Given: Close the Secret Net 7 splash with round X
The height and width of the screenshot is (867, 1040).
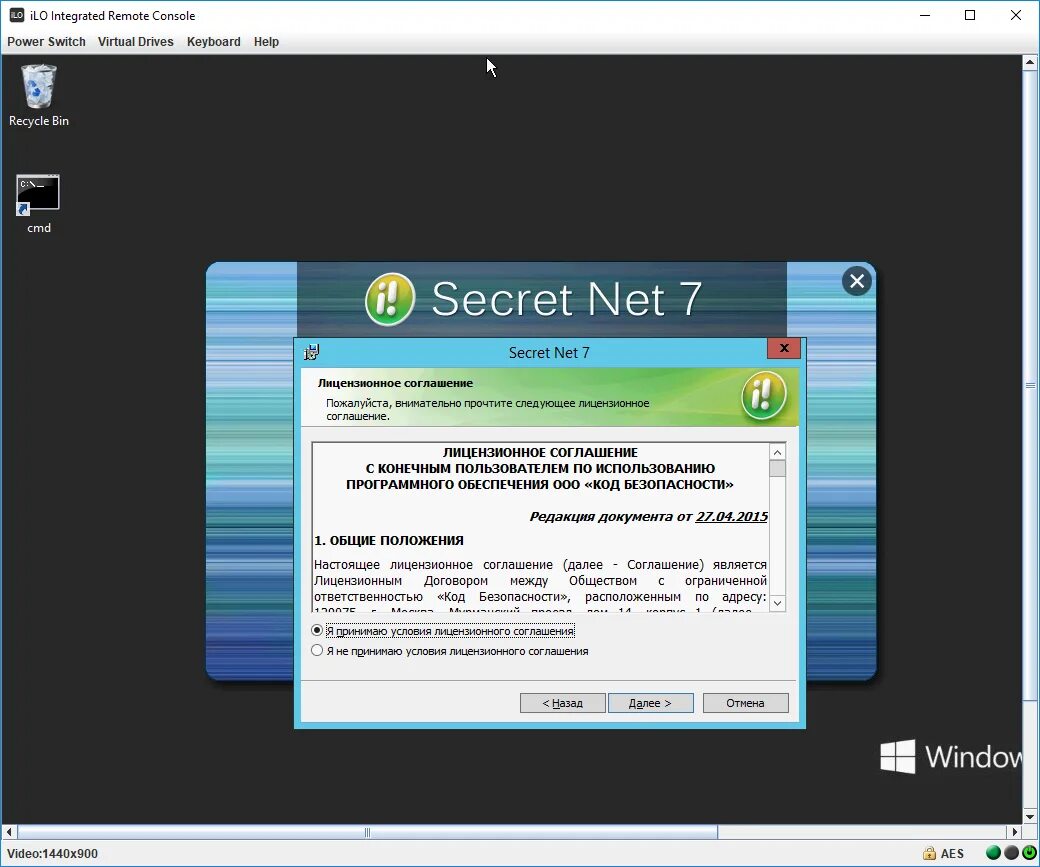Looking at the screenshot, I should pos(856,281).
